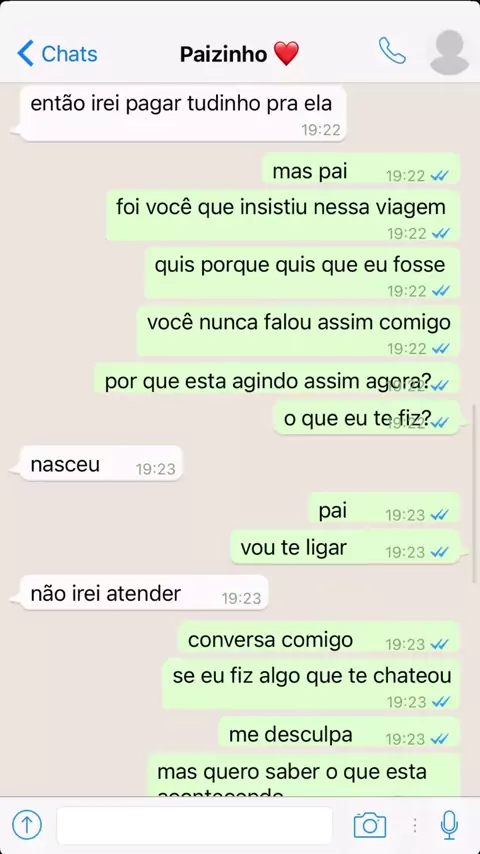Tap the "você nunca falou assim comigo" message
The image size is (480, 854).
tap(298, 331)
